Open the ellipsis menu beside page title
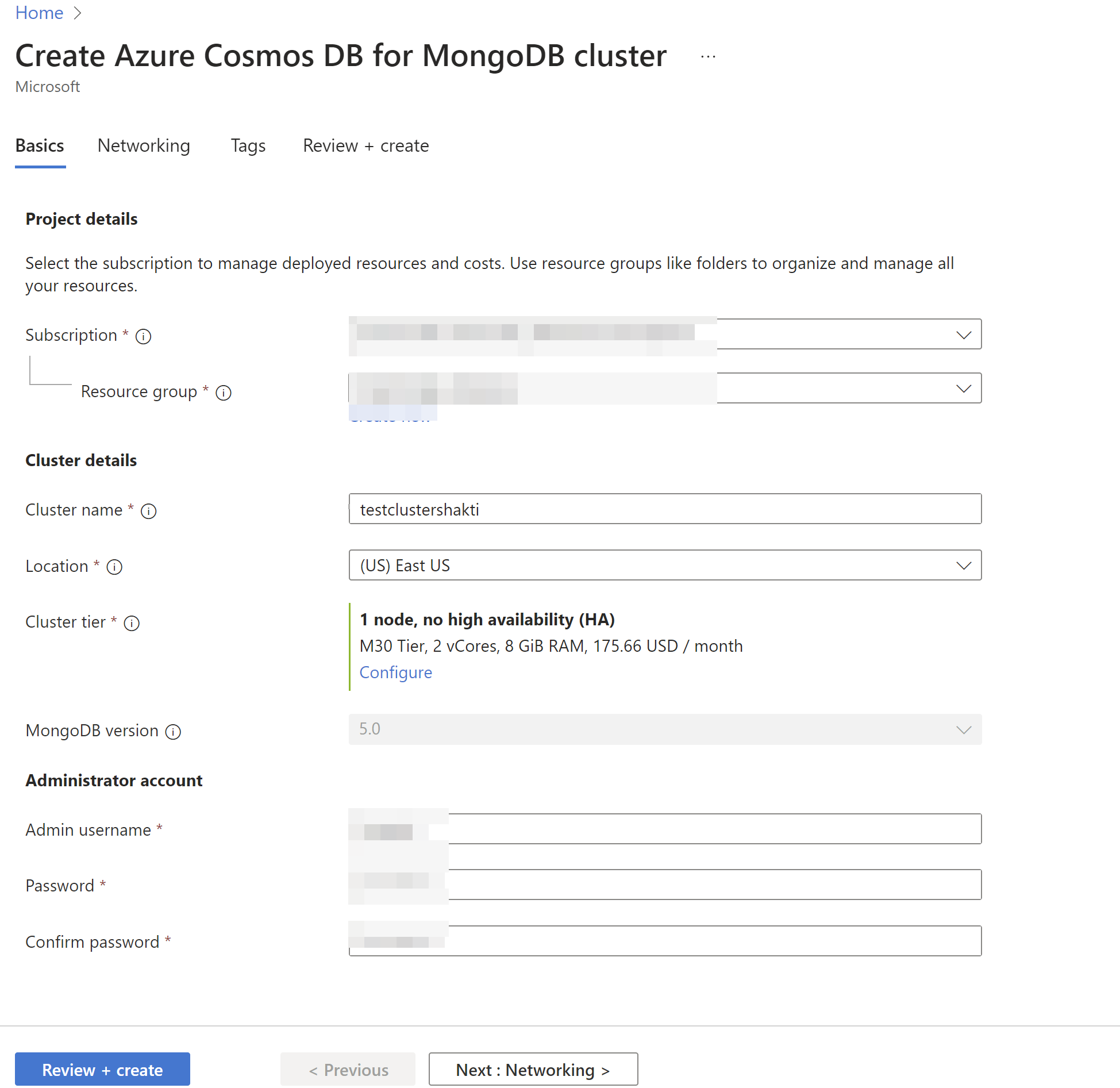 [x=708, y=56]
